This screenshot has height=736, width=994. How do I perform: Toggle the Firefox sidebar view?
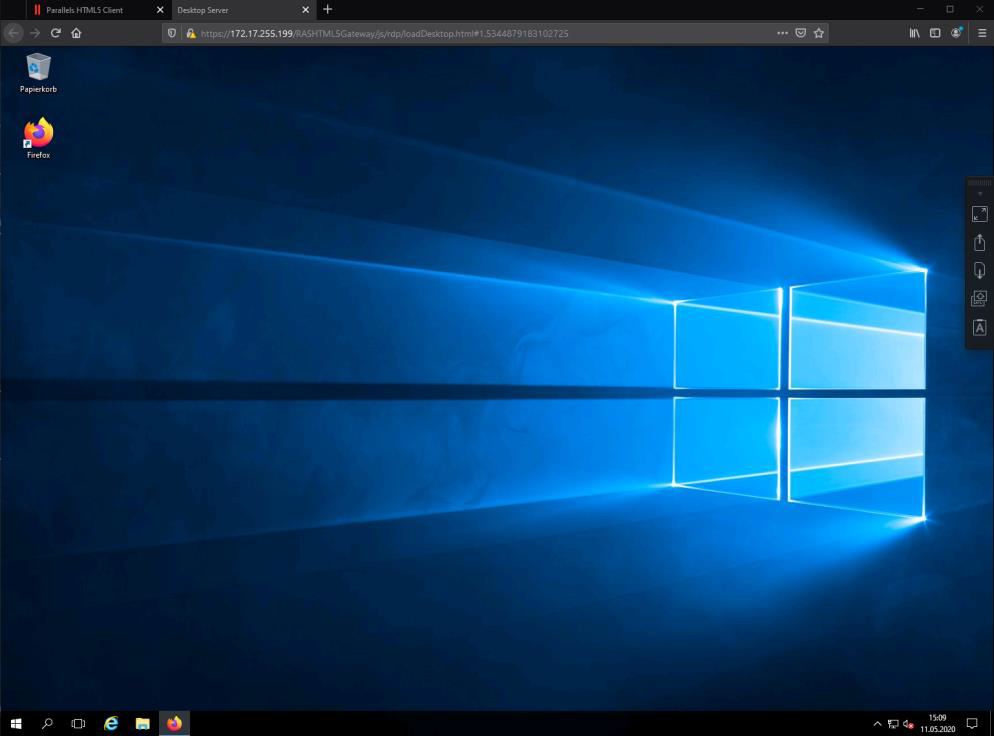[935, 33]
